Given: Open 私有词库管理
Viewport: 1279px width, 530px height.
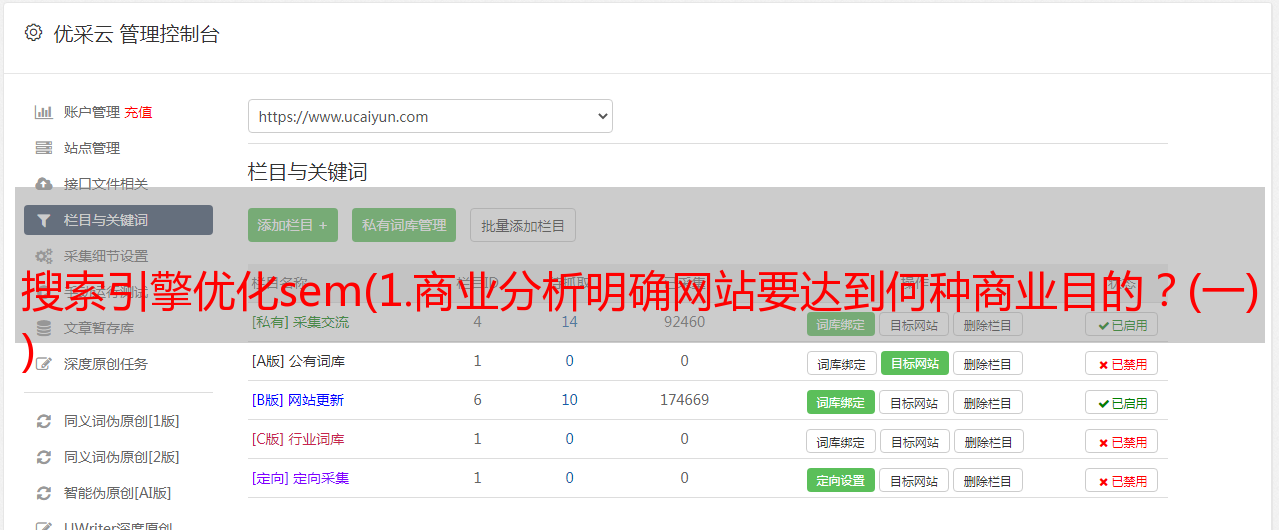Looking at the screenshot, I should coord(404,225).
